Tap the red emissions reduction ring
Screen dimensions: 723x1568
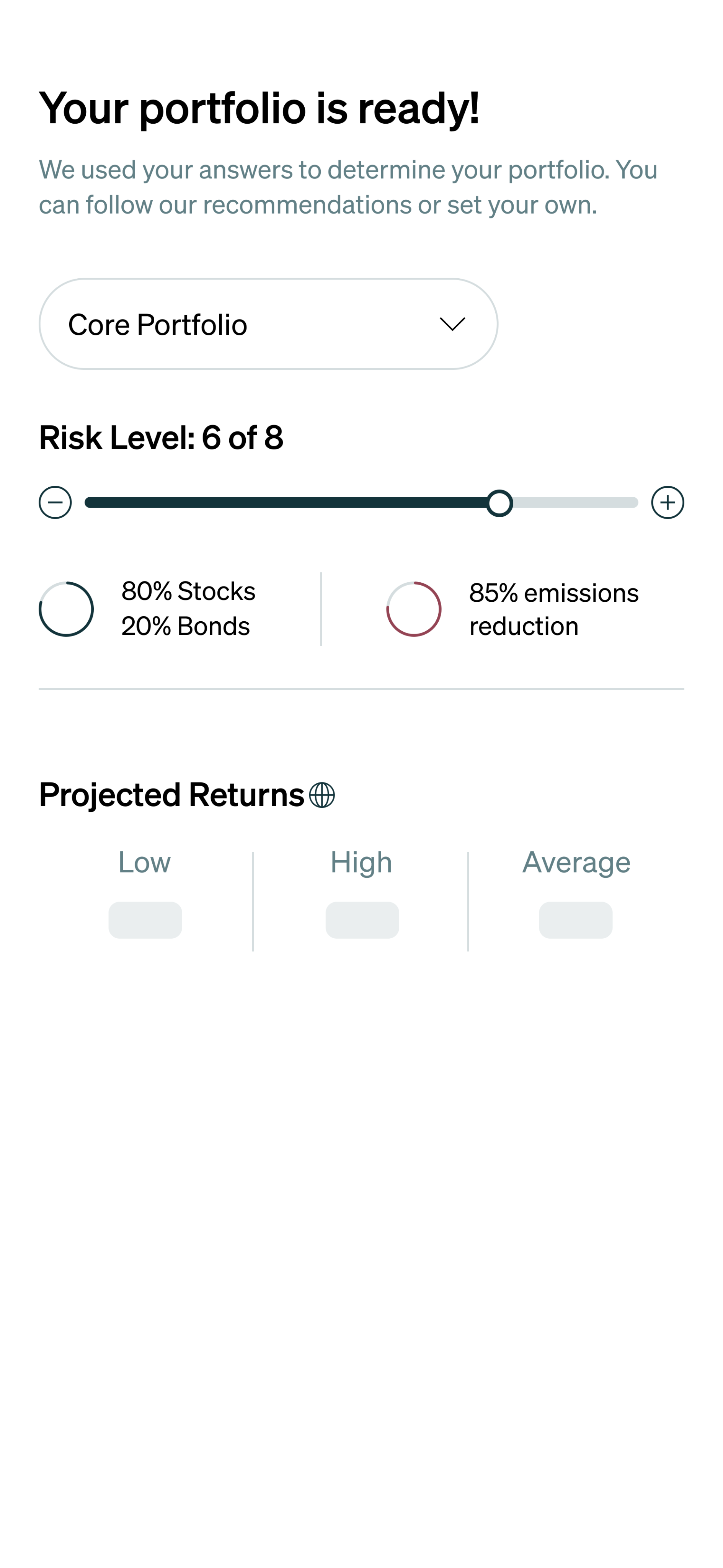pyautogui.click(x=414, y=609)
